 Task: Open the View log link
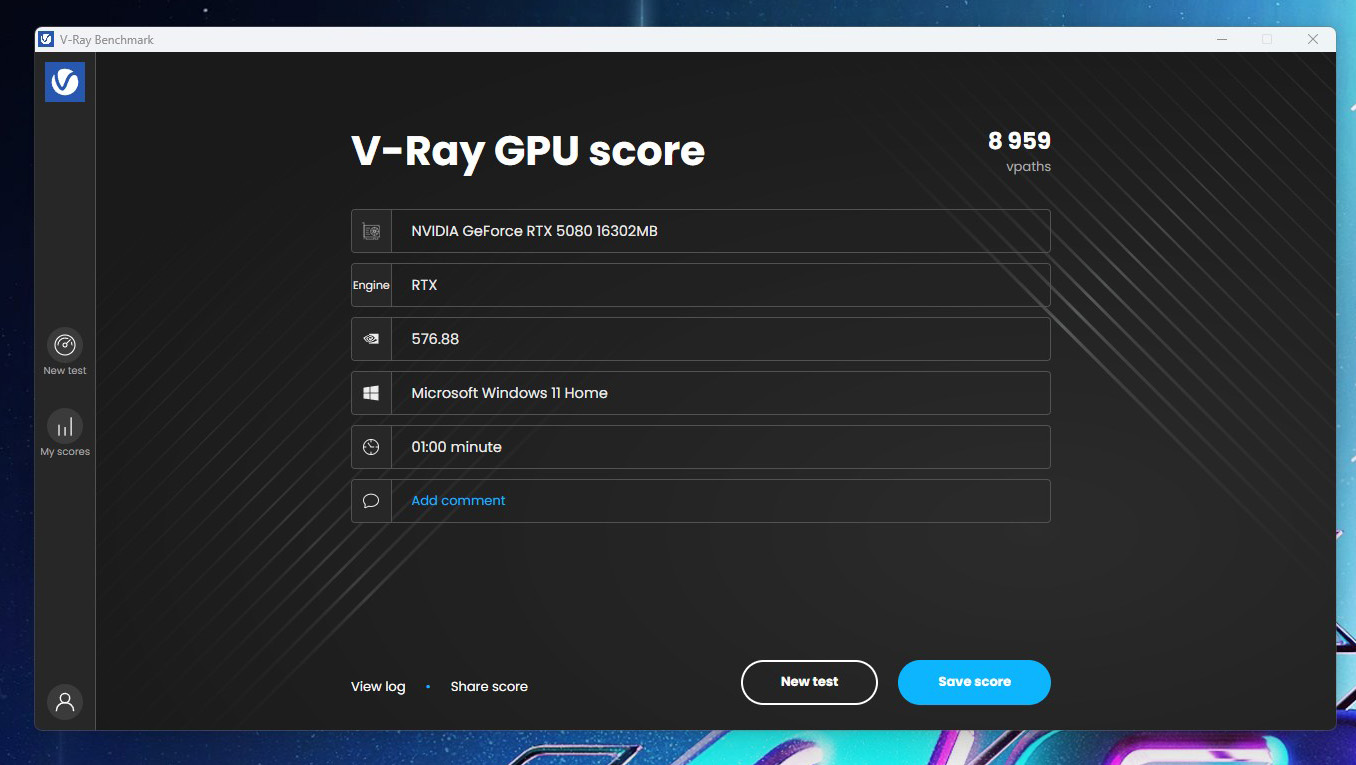pos(378,687)
